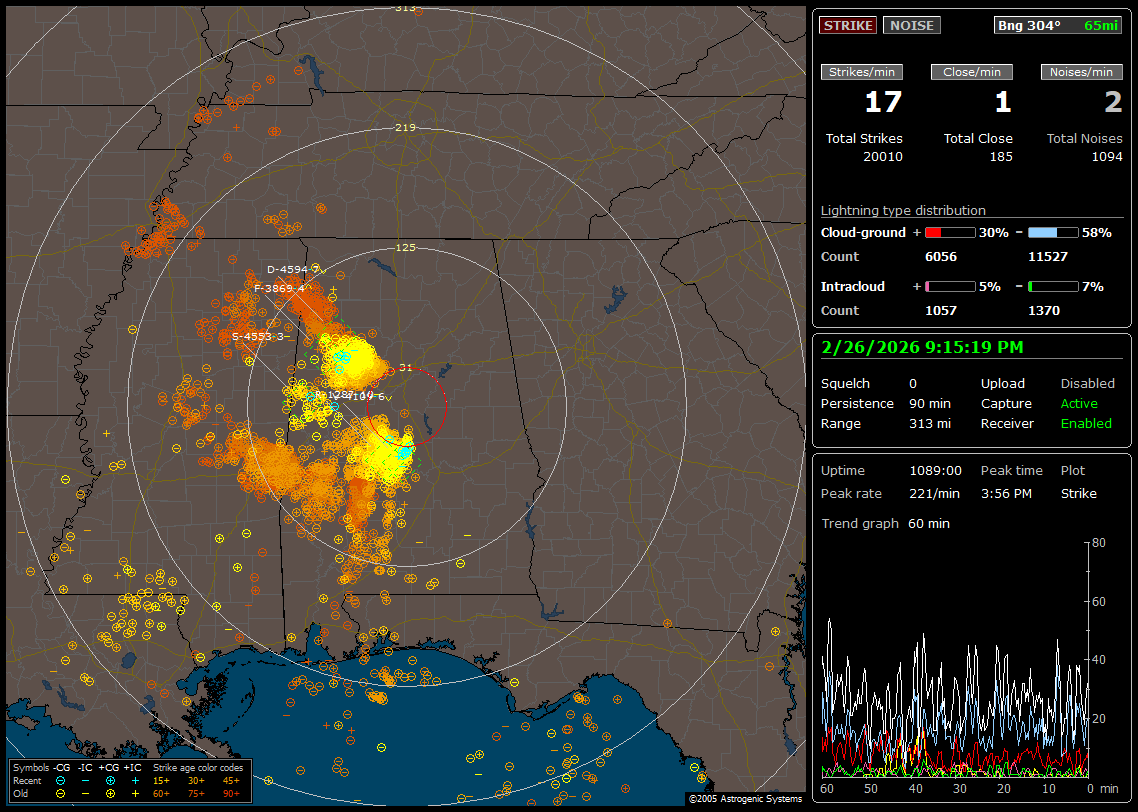Click the Close/min label button
The width and height of the screenshot is (1138, 812).
point(972,72)
